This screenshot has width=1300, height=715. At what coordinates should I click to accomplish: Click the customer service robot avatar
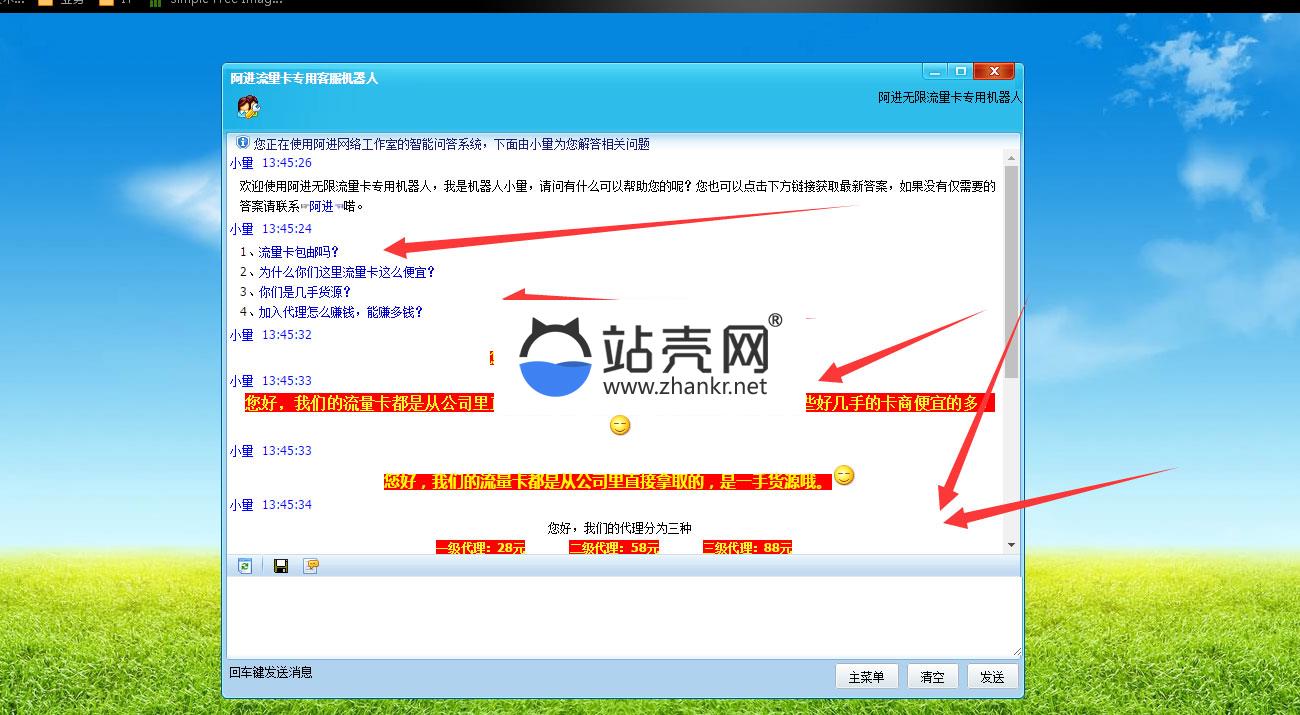click(248, 107)
